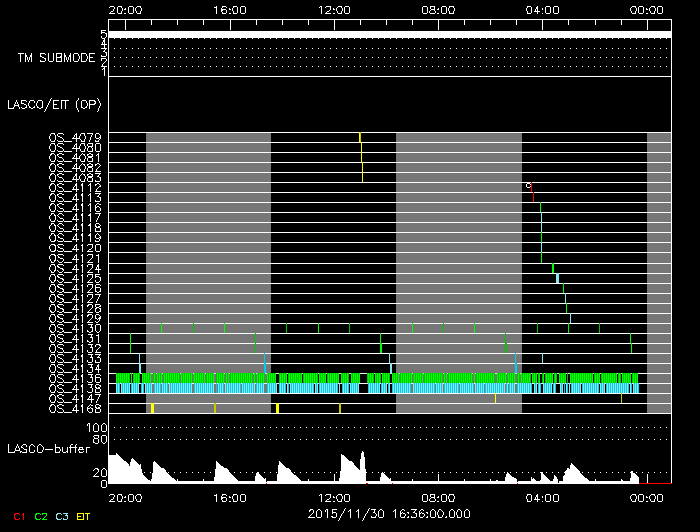This screenshot has width=700, height=532.
Task: Select the OS_4138 row label
Action: pos(75,388)
